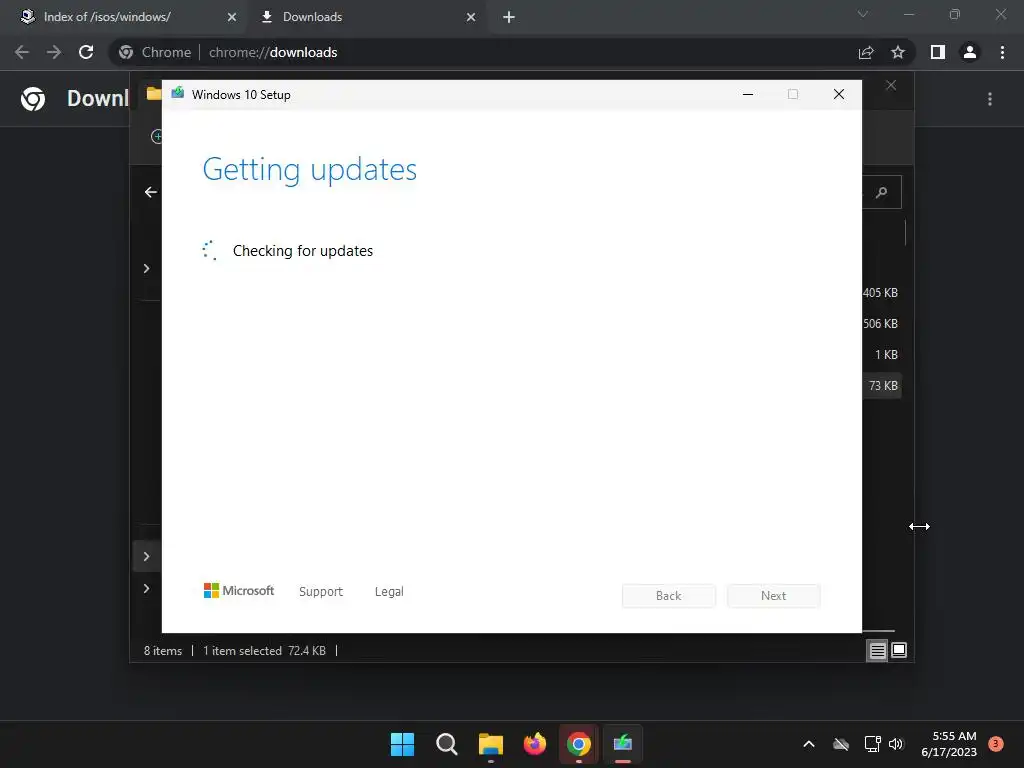Open Downloads page three-dot more actions menu

pos(990,99)
